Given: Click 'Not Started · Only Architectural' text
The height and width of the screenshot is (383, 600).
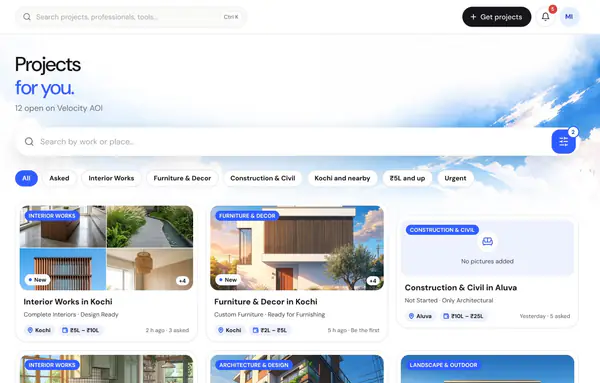Looking at the screenshot, I should click(449, 300).
